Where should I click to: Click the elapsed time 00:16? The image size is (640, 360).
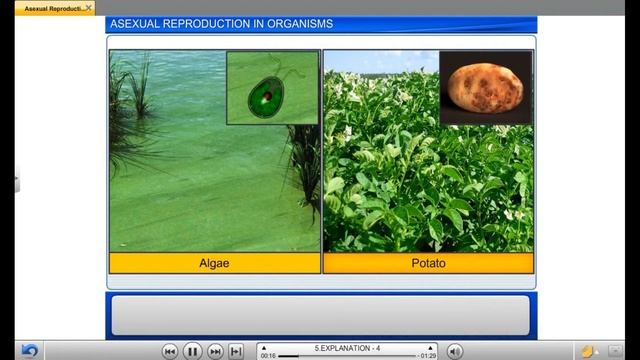268,356
